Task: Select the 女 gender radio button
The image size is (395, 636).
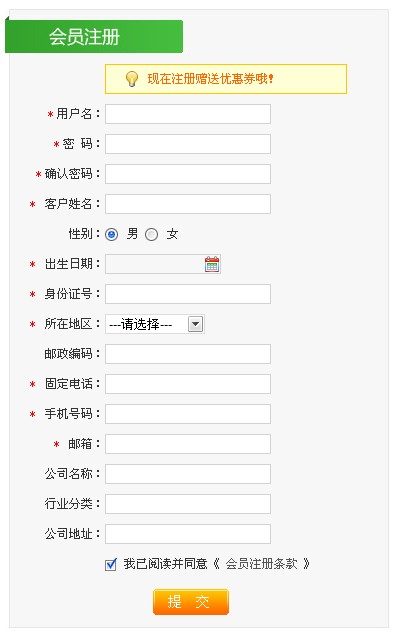Action: point(151,234)
